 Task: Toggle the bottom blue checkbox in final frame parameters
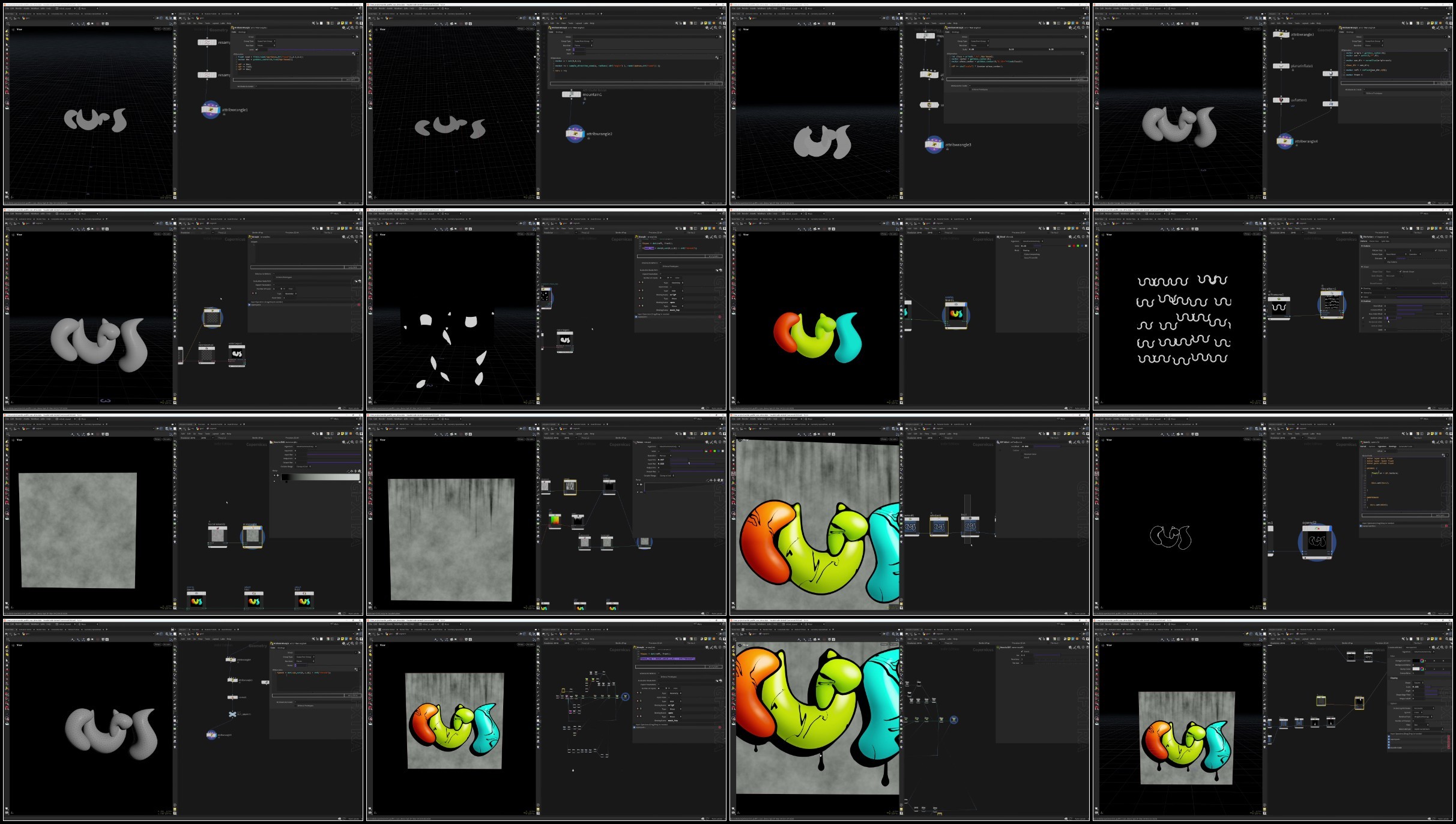click(1389, 747)
